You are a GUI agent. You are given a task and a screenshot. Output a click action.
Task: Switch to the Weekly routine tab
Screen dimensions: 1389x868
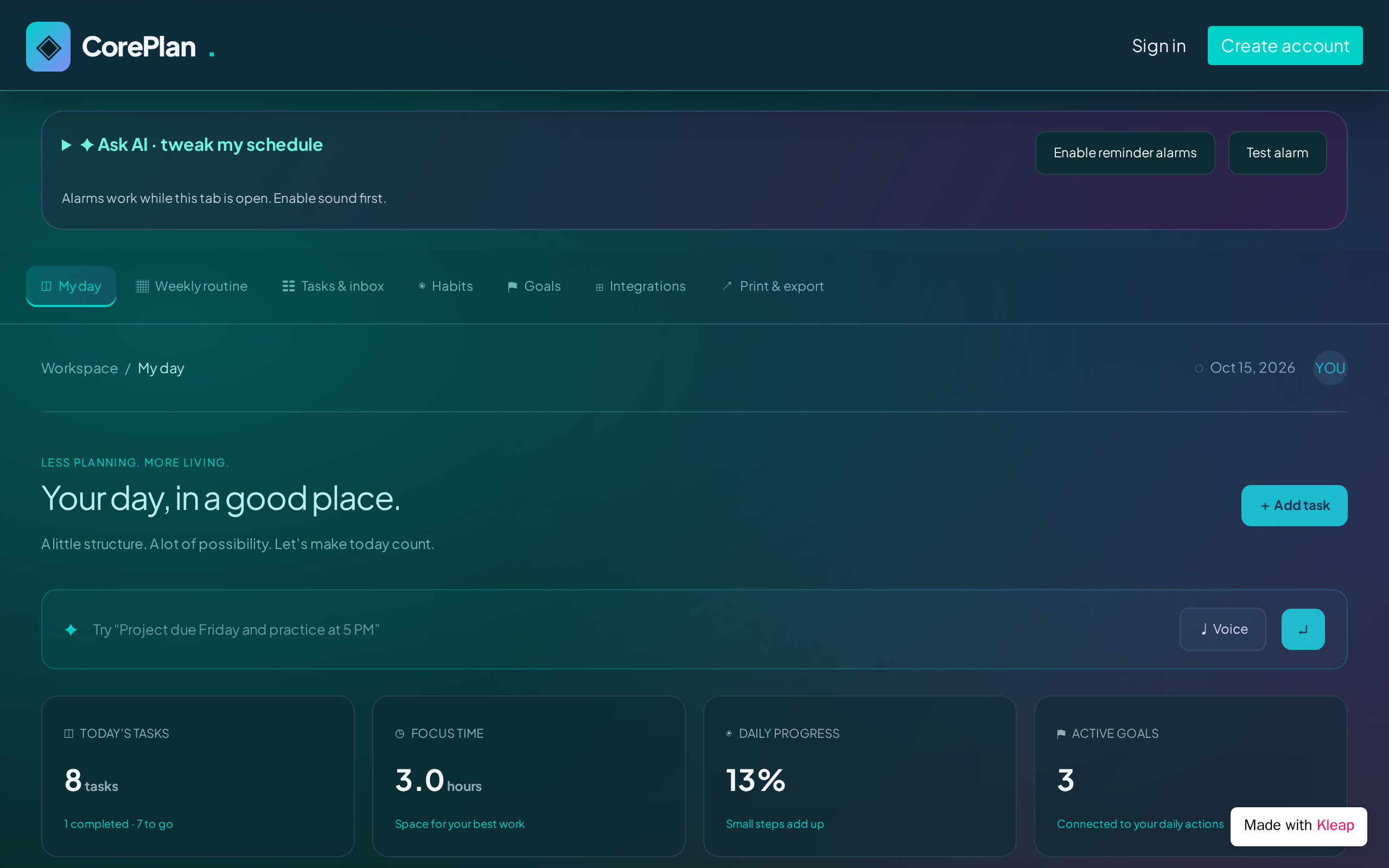[x=192, y=286]
